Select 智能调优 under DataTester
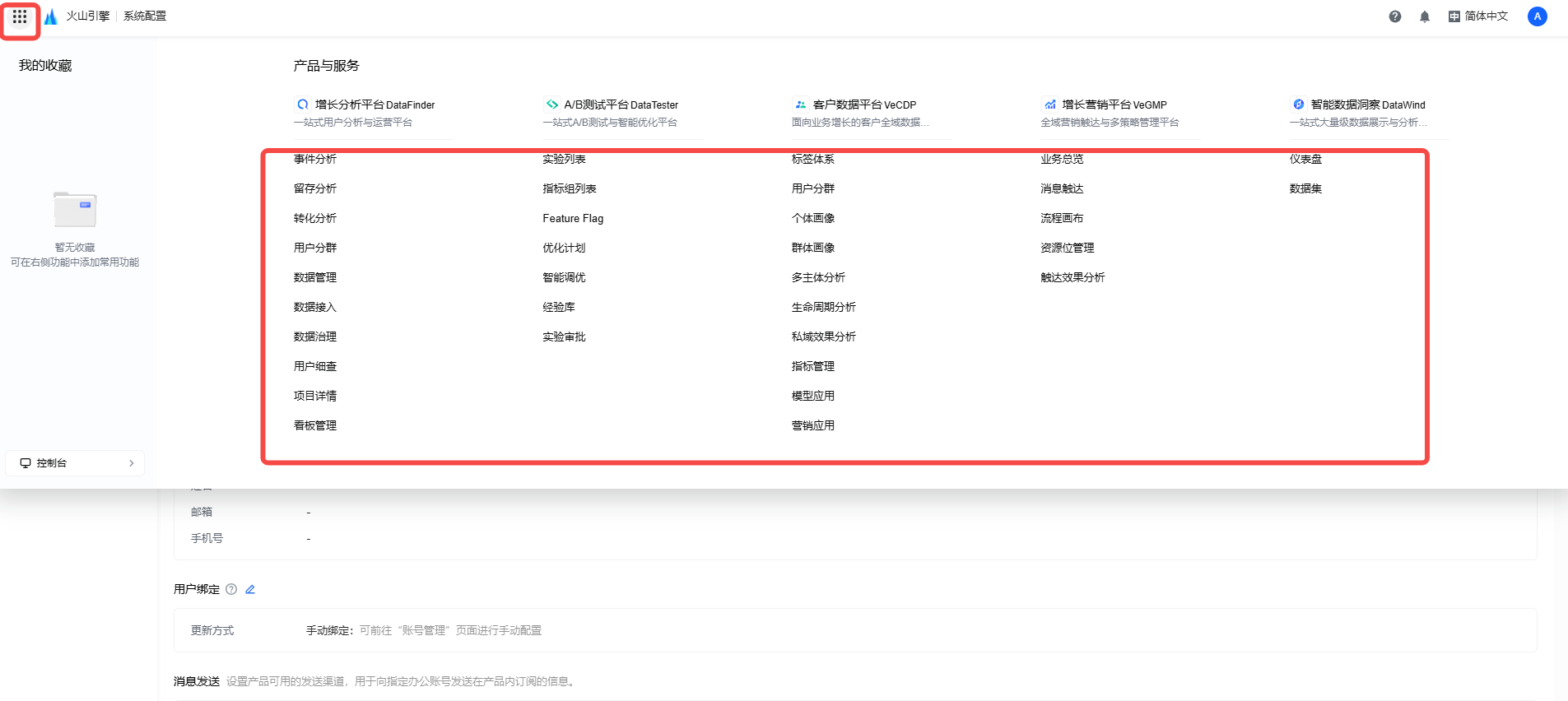Viewport: 1568px width, 701px height. [x=564, y=277]
